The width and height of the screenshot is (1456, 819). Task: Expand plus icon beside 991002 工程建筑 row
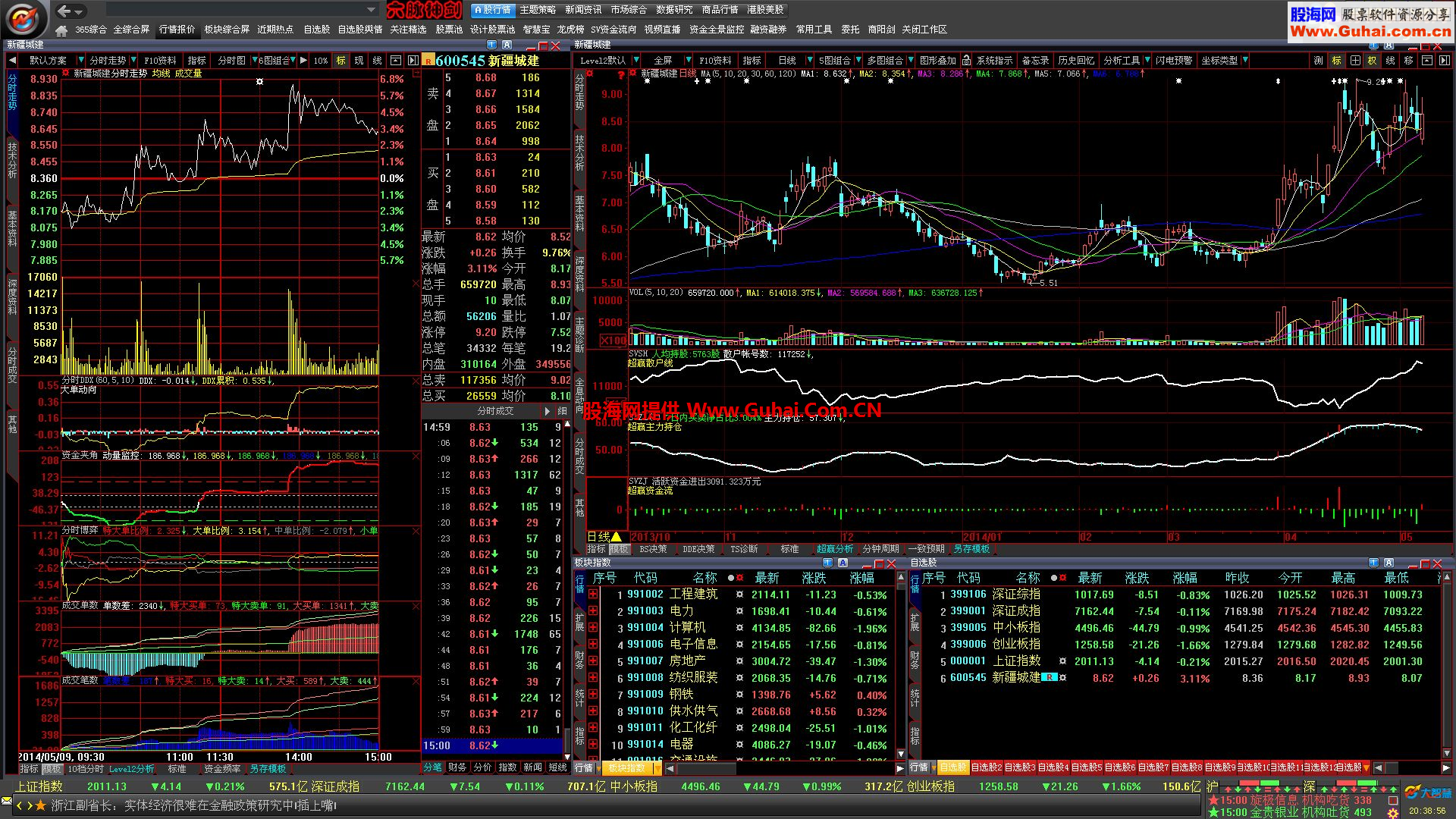[x=592, y=595]
